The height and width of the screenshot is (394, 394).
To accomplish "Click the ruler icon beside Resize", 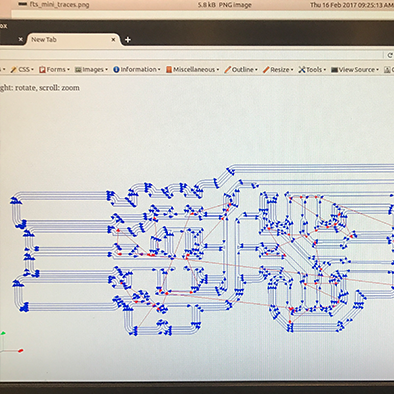I will [x=266, y=70].
